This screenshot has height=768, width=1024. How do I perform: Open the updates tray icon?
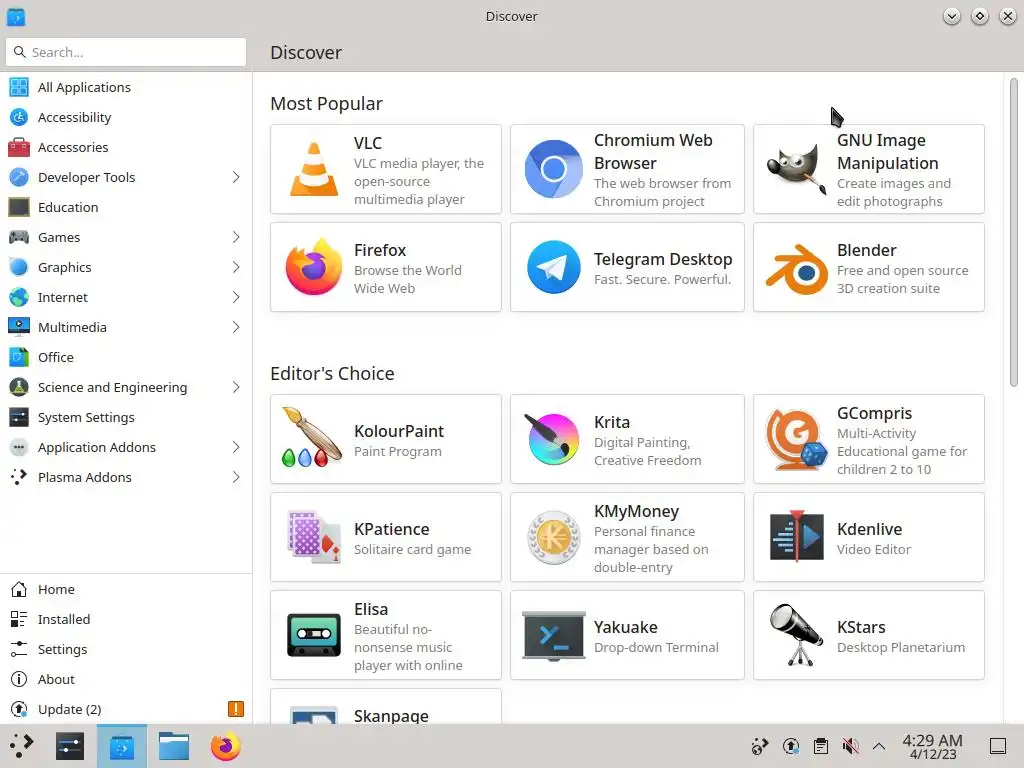[x=791, y=746]
